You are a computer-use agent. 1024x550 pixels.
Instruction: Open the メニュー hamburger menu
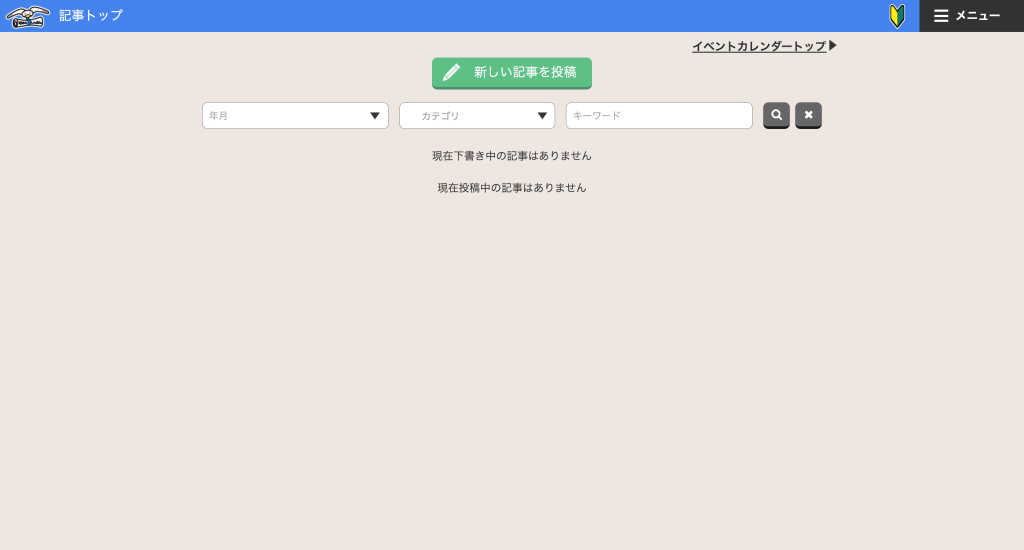tap(971, 16)
